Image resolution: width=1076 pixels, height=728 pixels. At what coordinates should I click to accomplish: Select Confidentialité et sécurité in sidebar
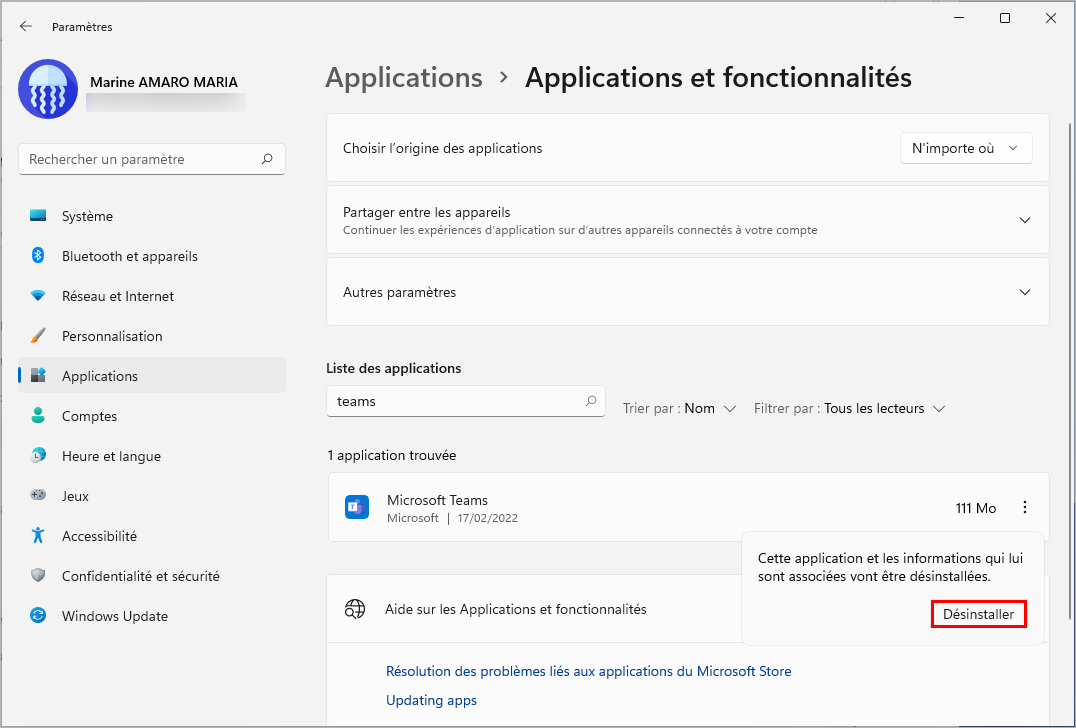[152, 576]
